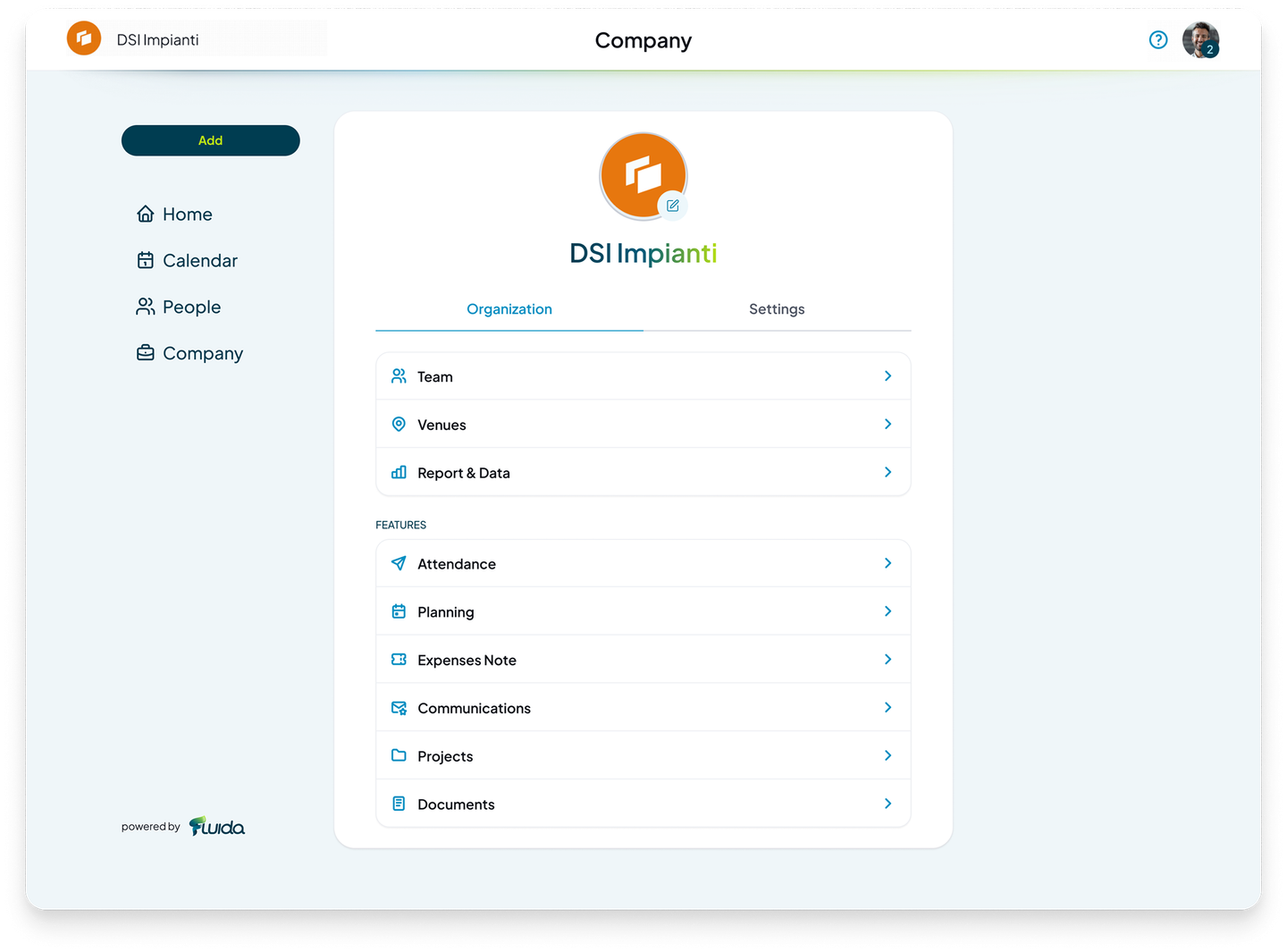
Task: Open the user profile avatar
Action: [x=1200, y=39]
